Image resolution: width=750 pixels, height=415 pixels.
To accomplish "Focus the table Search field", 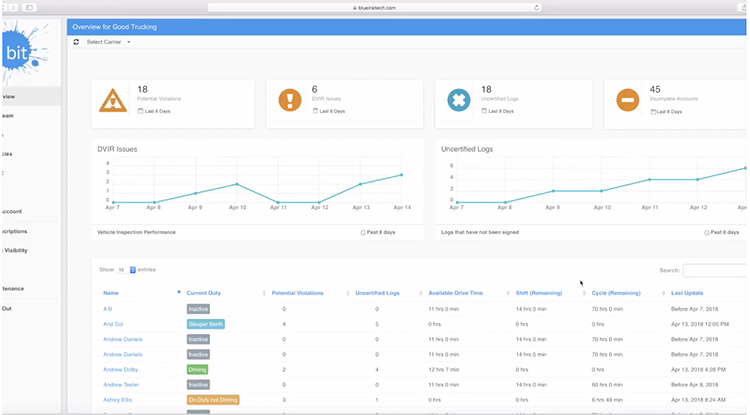I will click(x=715, y=271).
